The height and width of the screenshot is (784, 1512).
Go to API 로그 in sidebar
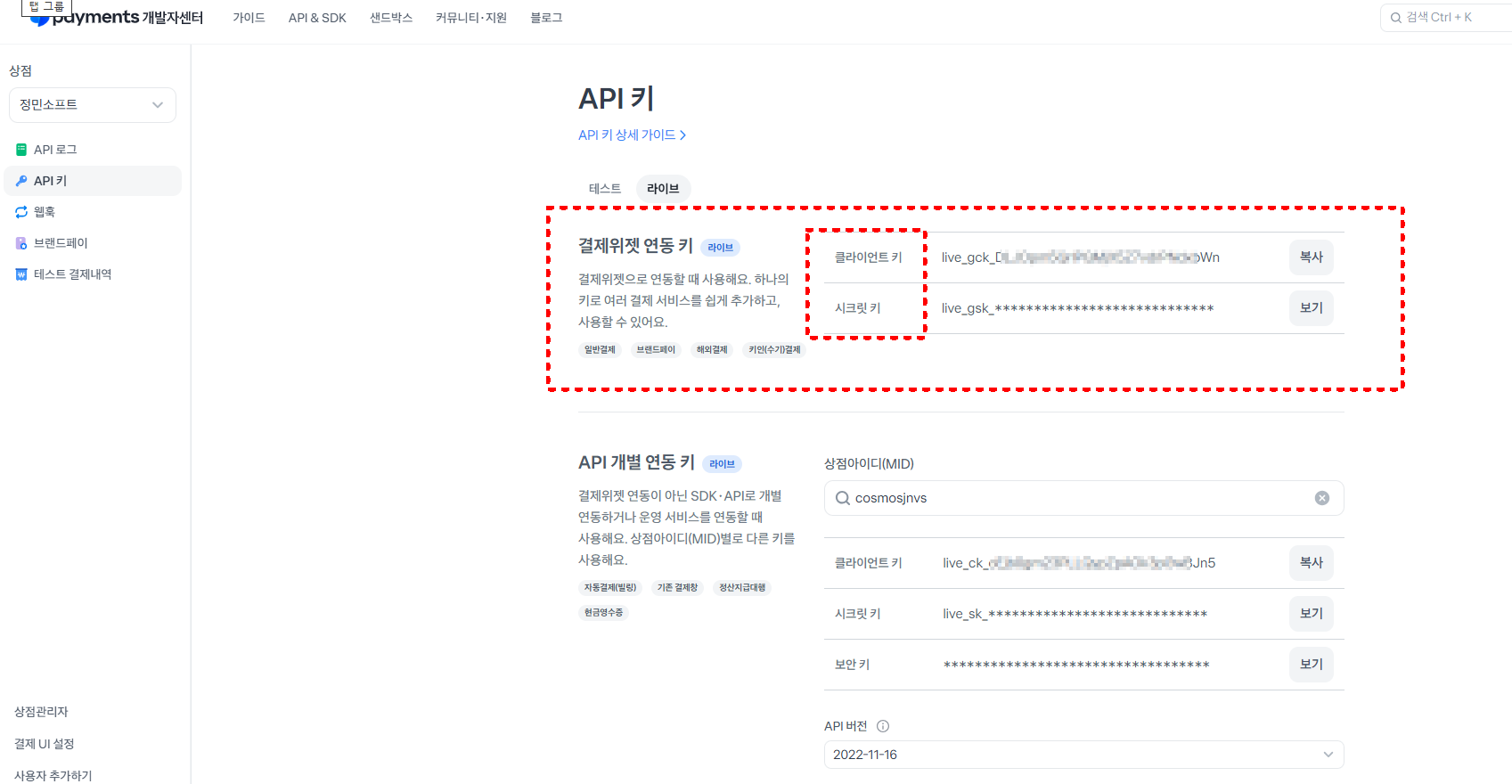pyautogui.click(x=93, y=150)
